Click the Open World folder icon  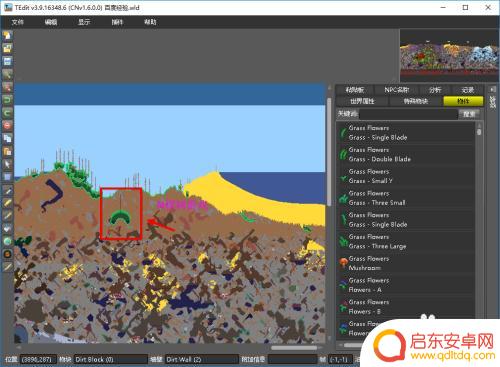(x=7, y=48)
